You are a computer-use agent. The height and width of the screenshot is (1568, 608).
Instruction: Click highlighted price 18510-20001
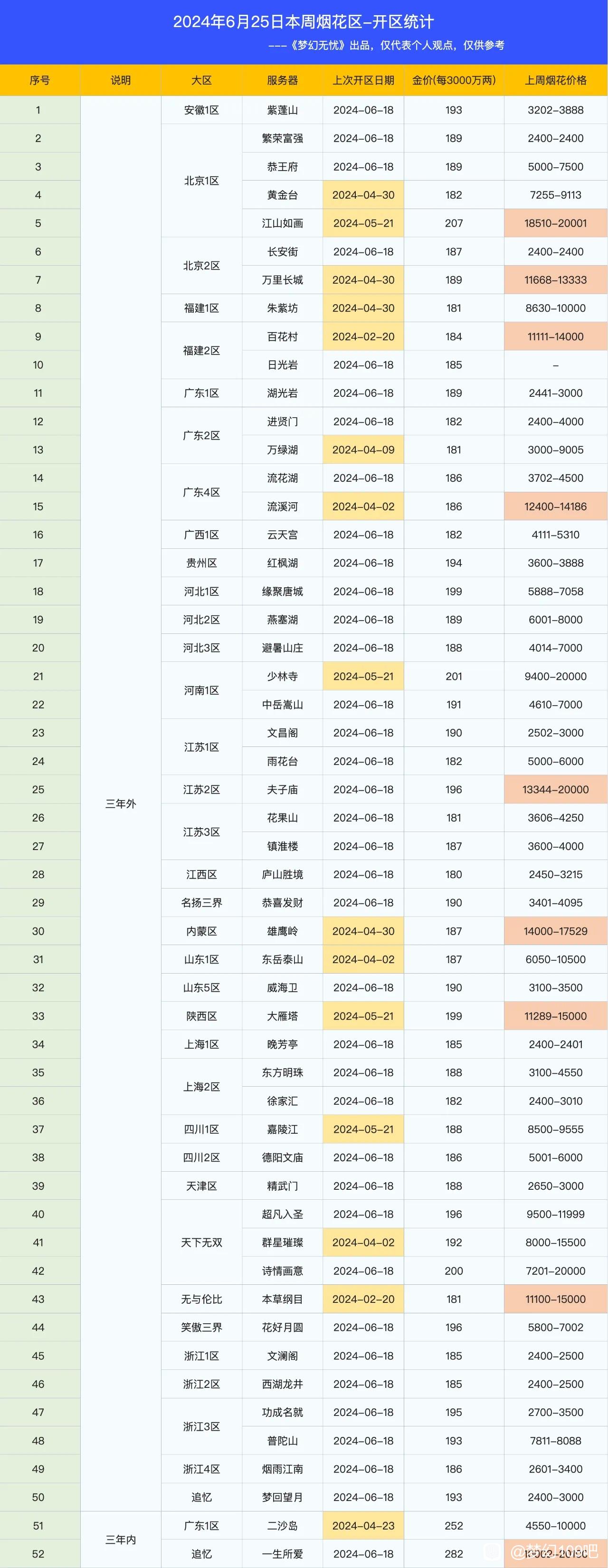click(556, 223)
